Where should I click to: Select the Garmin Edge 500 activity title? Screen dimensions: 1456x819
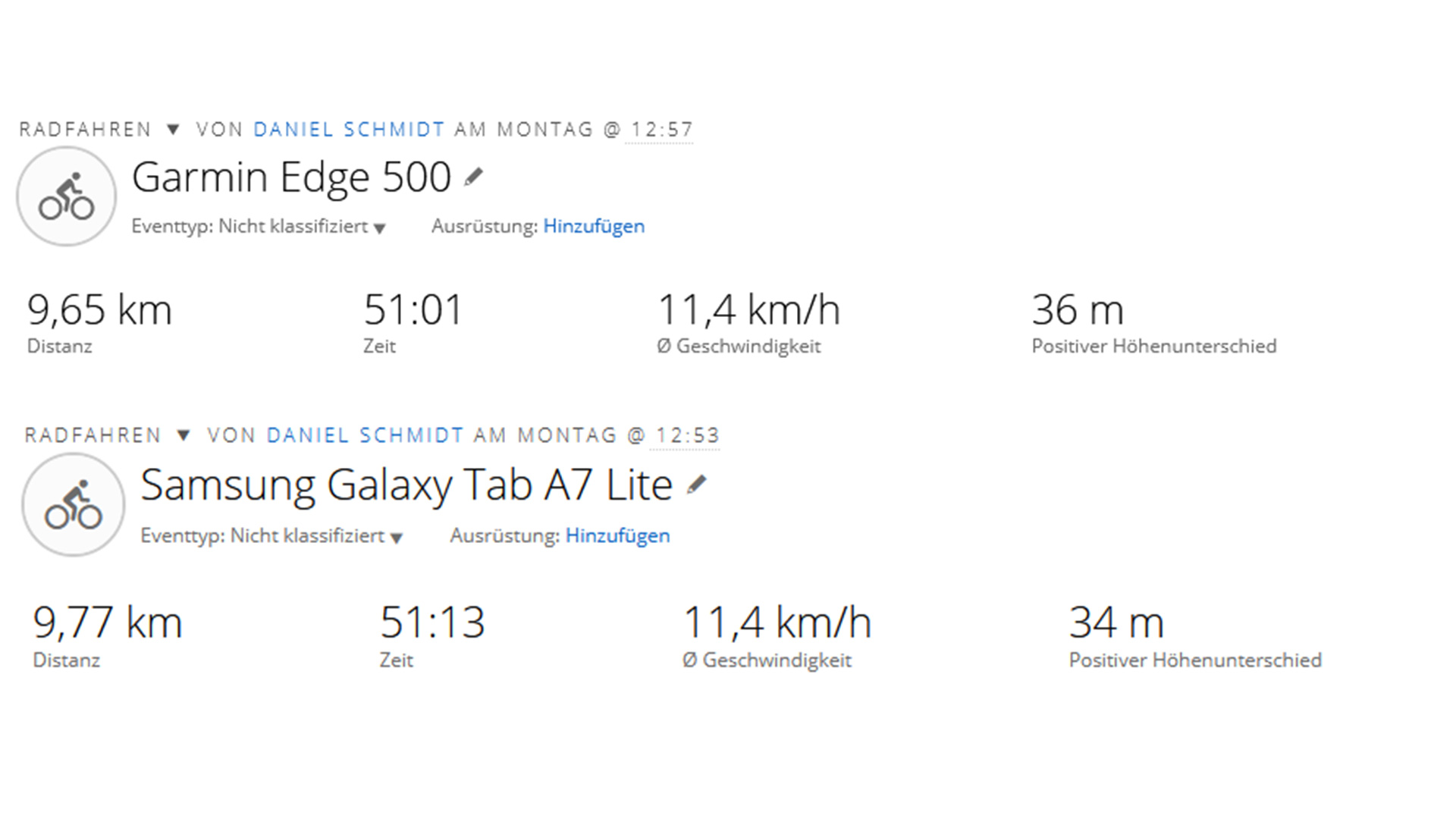pyautogui.click(x=291, y=177)
